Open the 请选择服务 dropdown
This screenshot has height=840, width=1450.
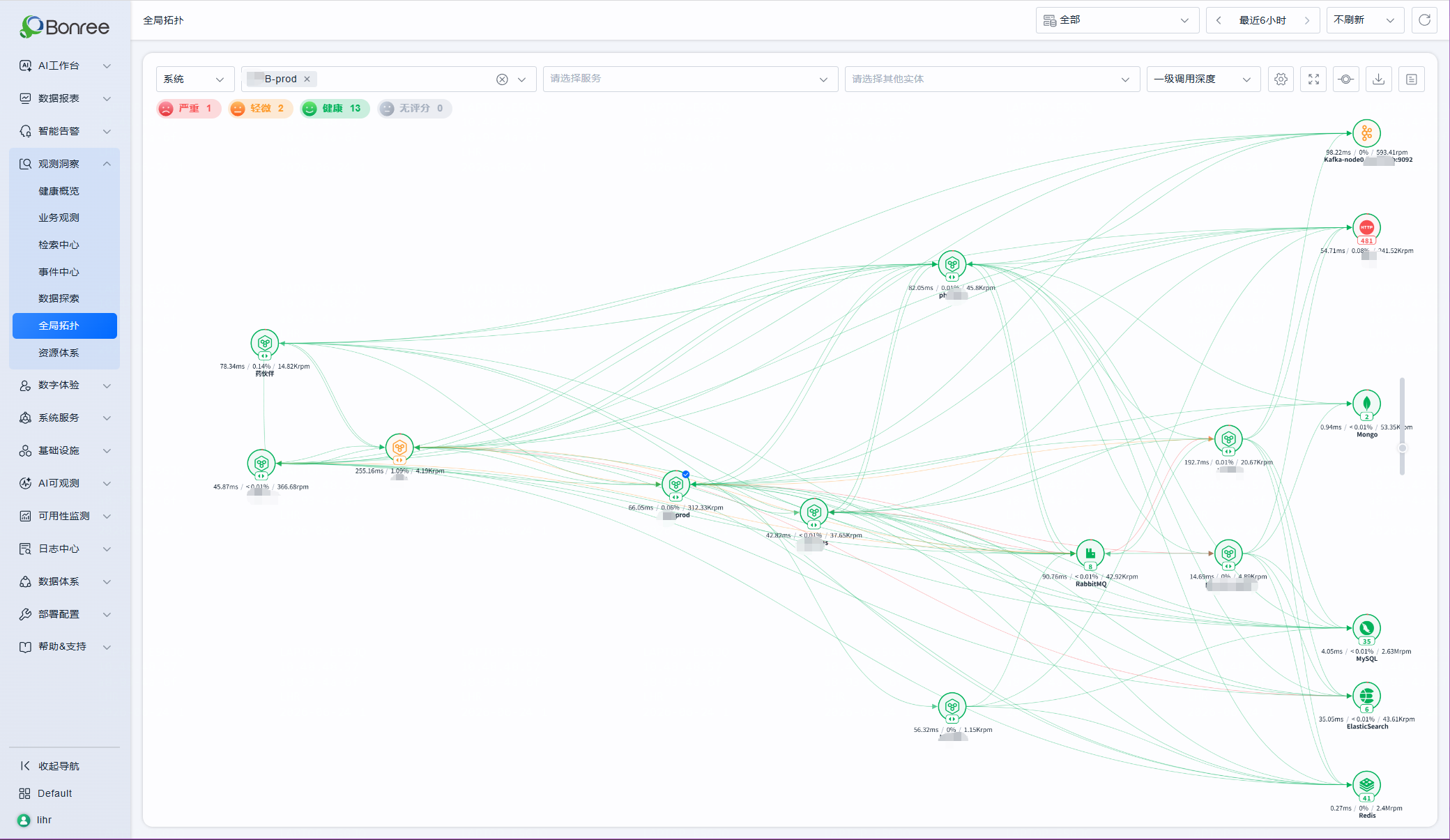[690, 79]
